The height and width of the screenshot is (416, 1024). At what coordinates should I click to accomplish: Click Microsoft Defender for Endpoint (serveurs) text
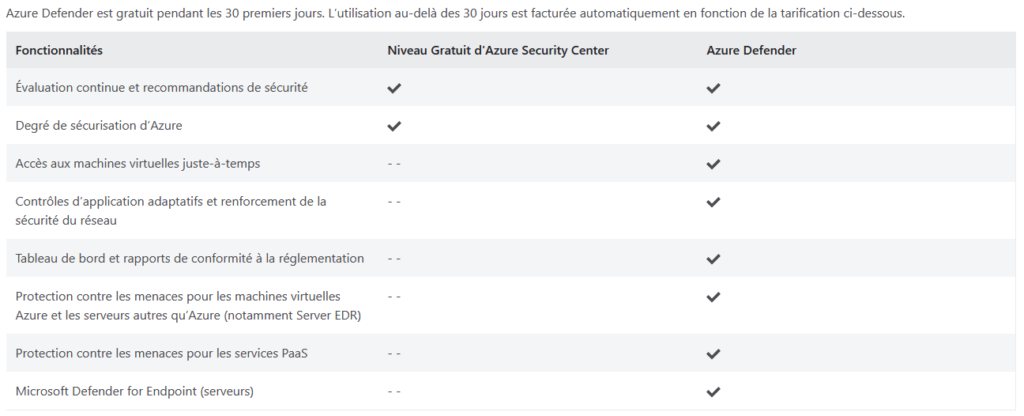135,391
